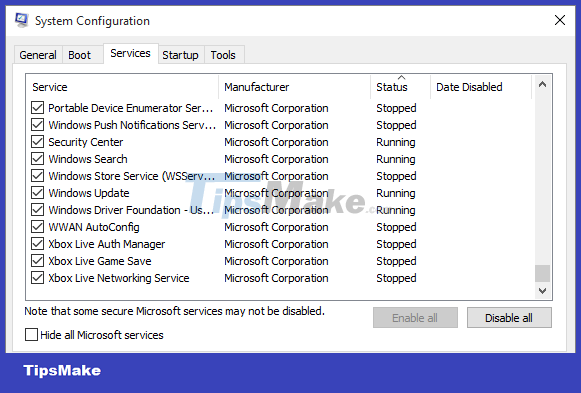Click the services list scrollbar thumb
Image resolution: width=581 pixels, height=393 pixels.
[542, 273]
